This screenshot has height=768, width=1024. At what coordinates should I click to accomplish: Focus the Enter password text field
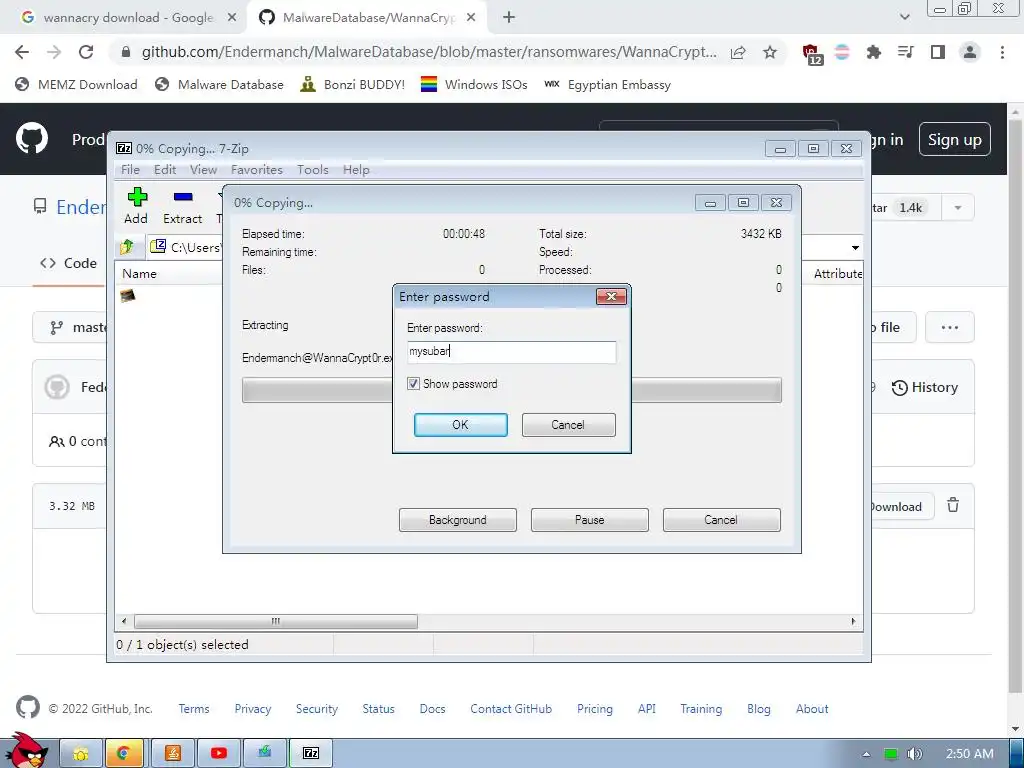pos(511,351)
